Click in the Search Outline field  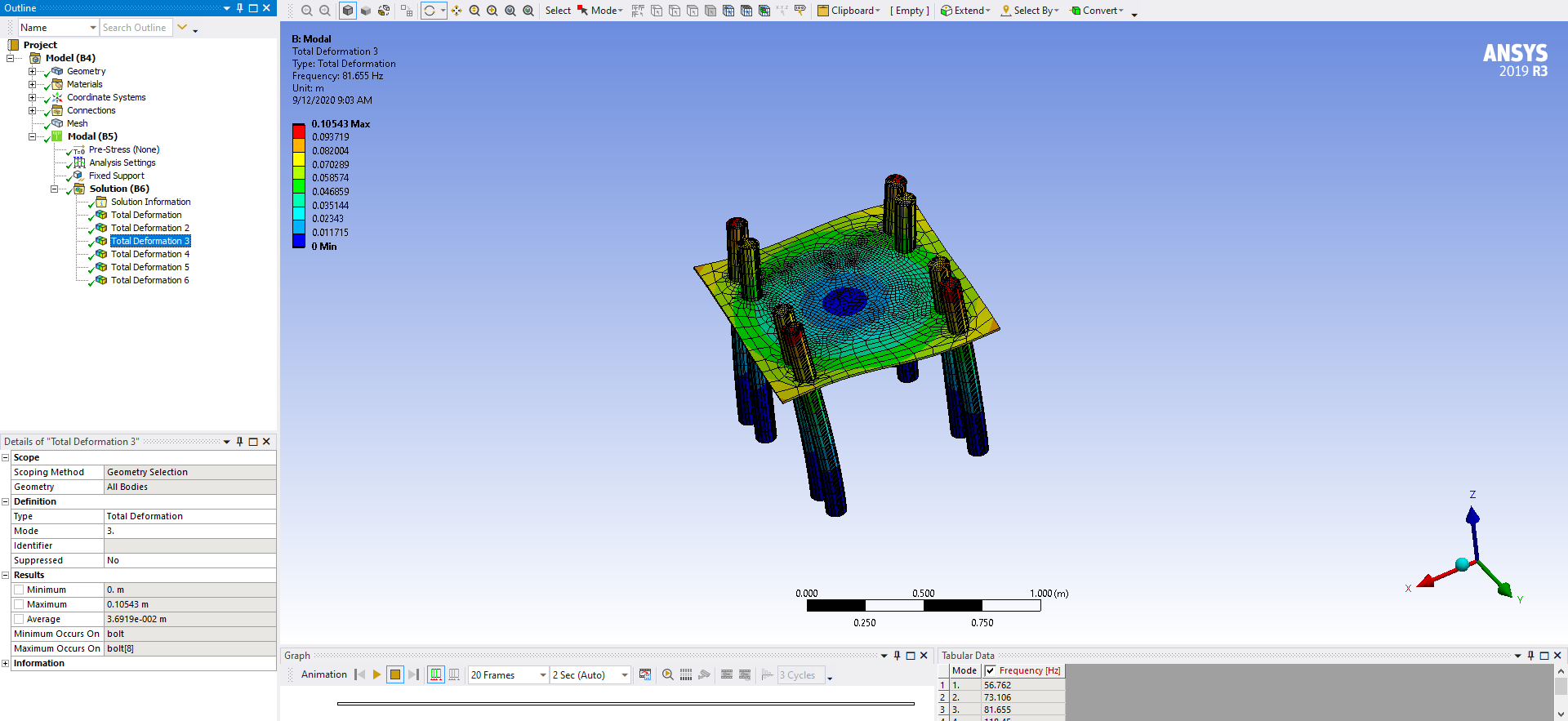tap(136, 28)
